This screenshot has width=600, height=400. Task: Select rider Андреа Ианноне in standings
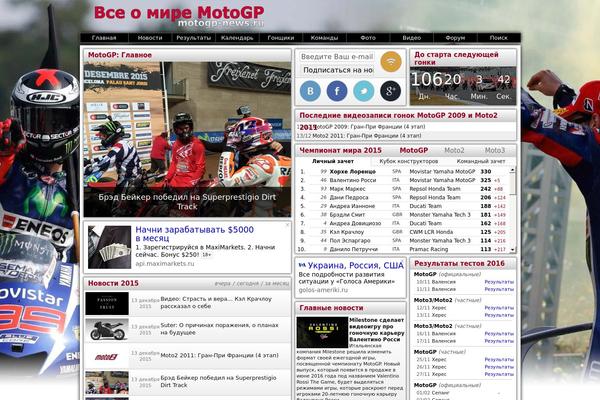(352, 206)
